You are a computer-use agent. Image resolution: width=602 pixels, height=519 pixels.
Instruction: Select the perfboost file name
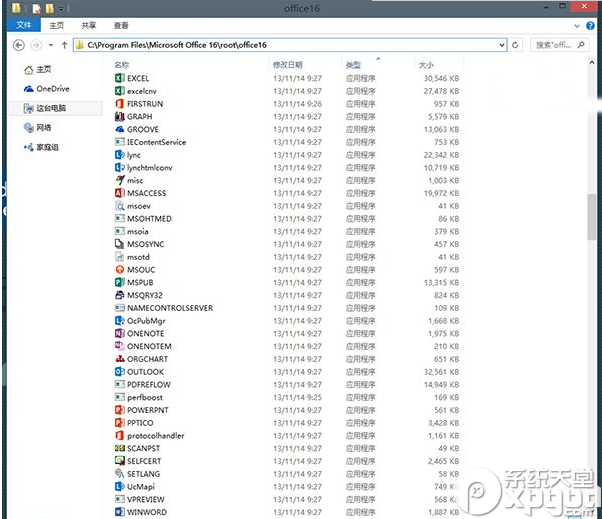(145, 397)
